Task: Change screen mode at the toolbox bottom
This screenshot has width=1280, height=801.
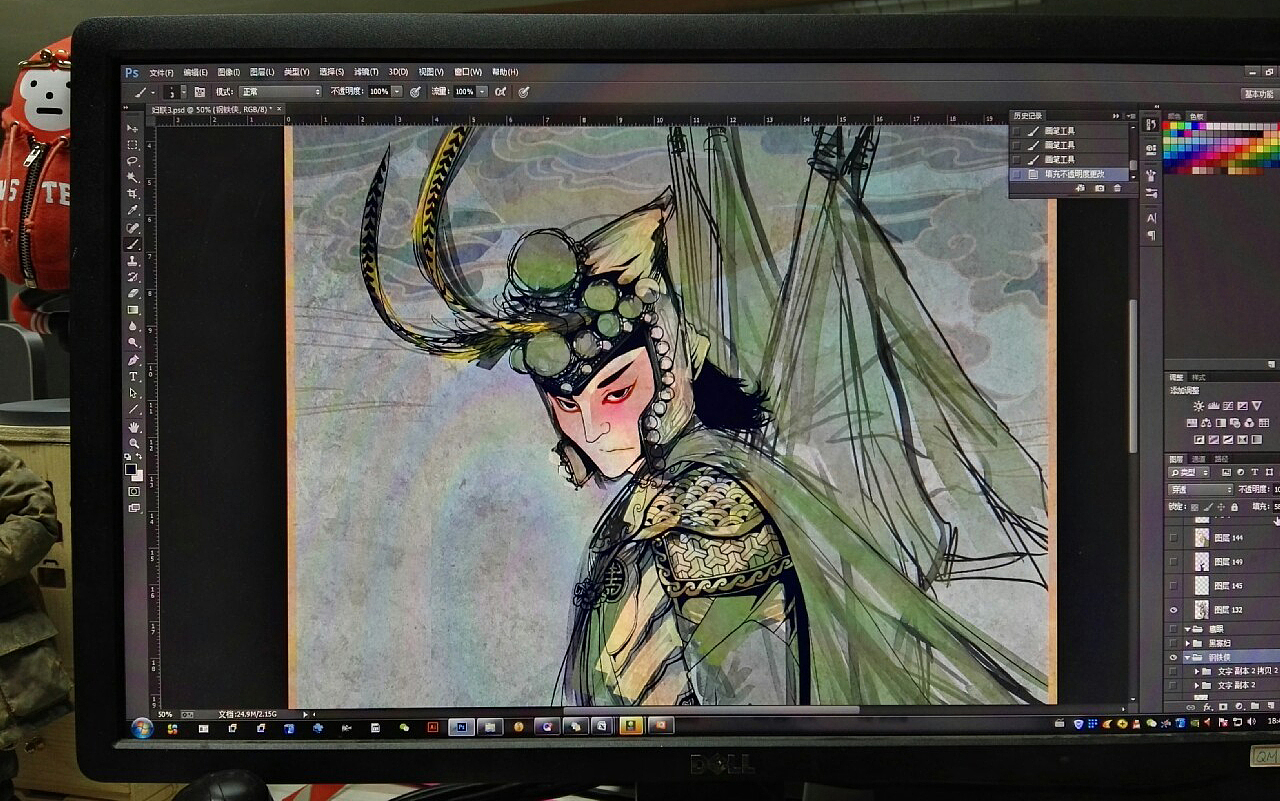Action: pos(133,508)
